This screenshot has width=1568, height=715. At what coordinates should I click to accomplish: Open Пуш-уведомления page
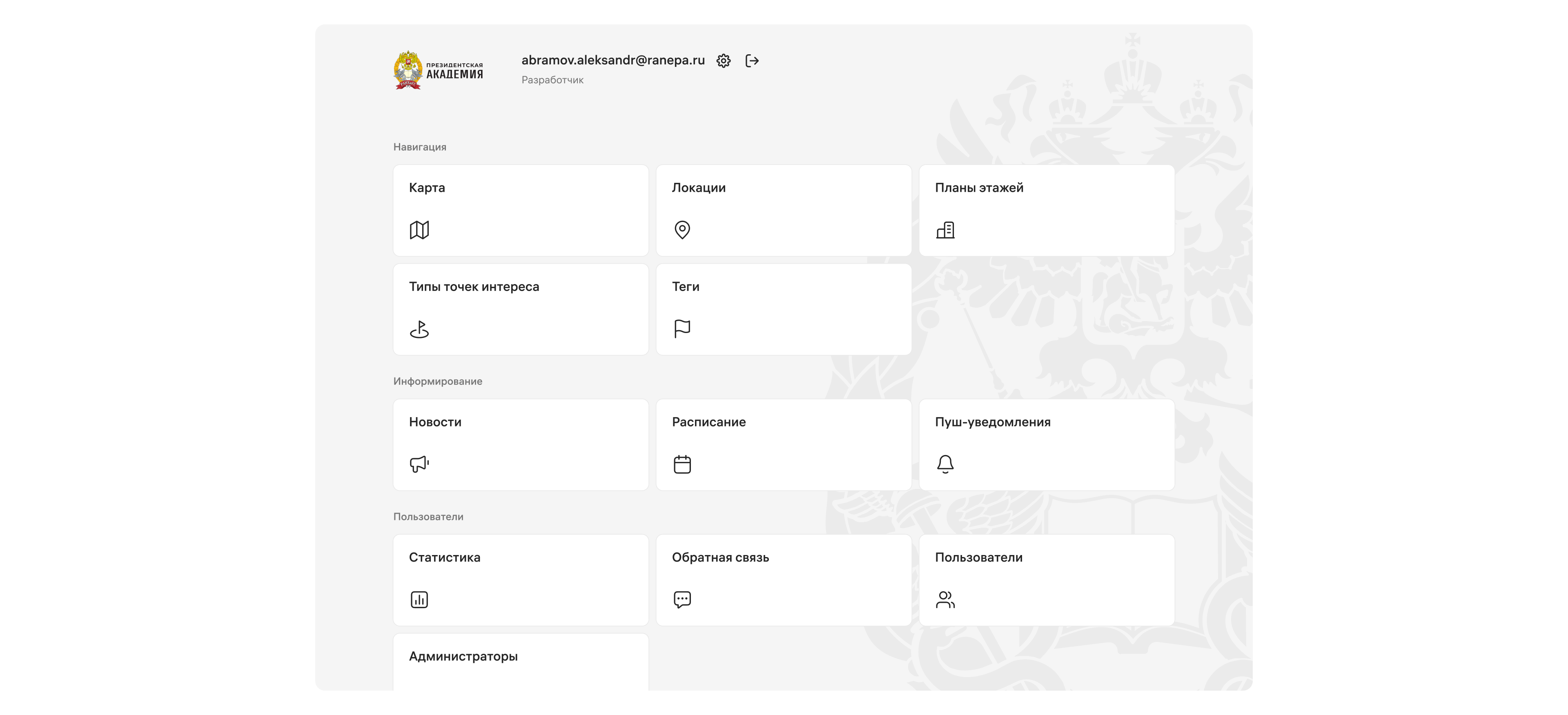1046,444
